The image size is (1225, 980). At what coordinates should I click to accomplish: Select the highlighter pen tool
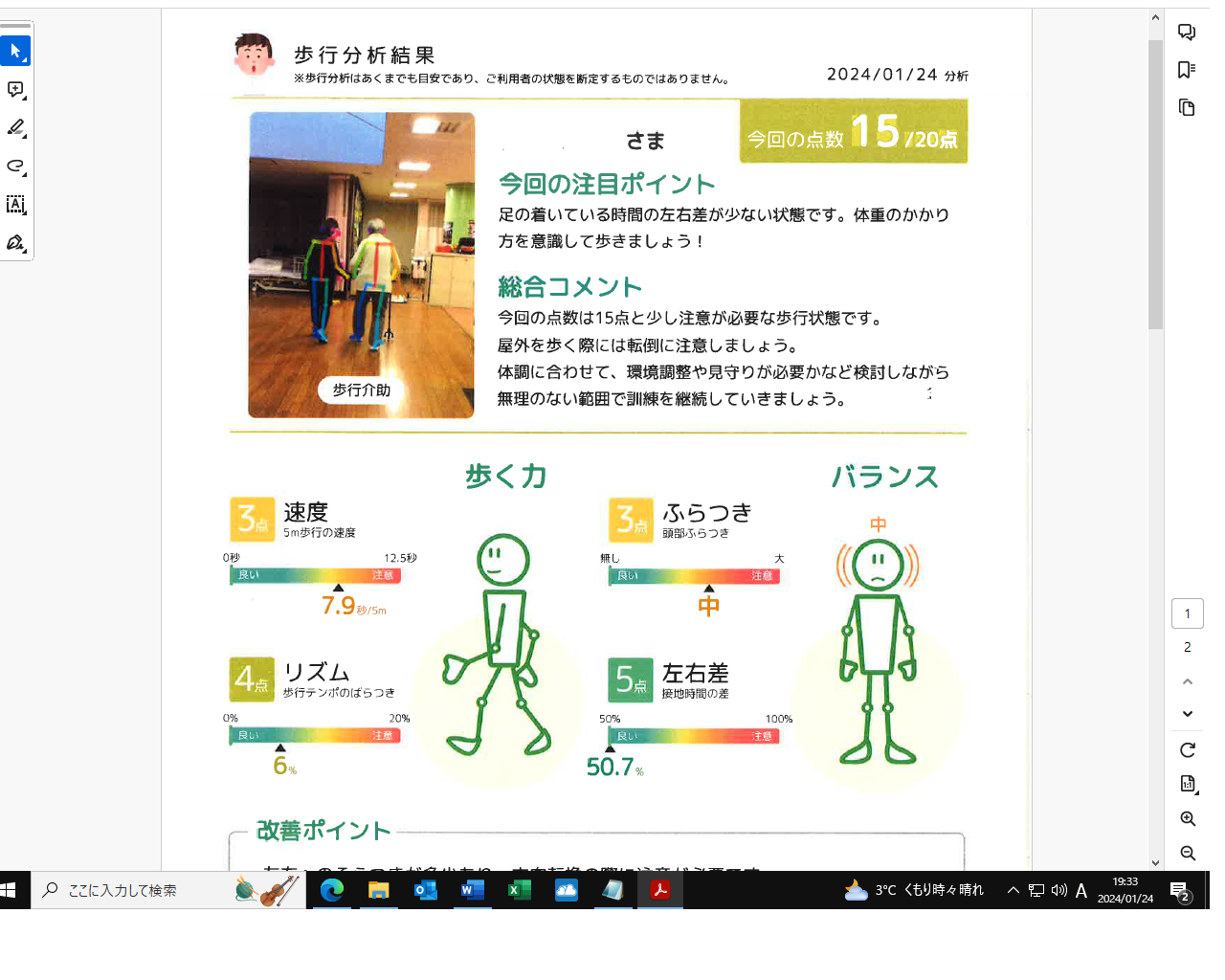point(15,127)
